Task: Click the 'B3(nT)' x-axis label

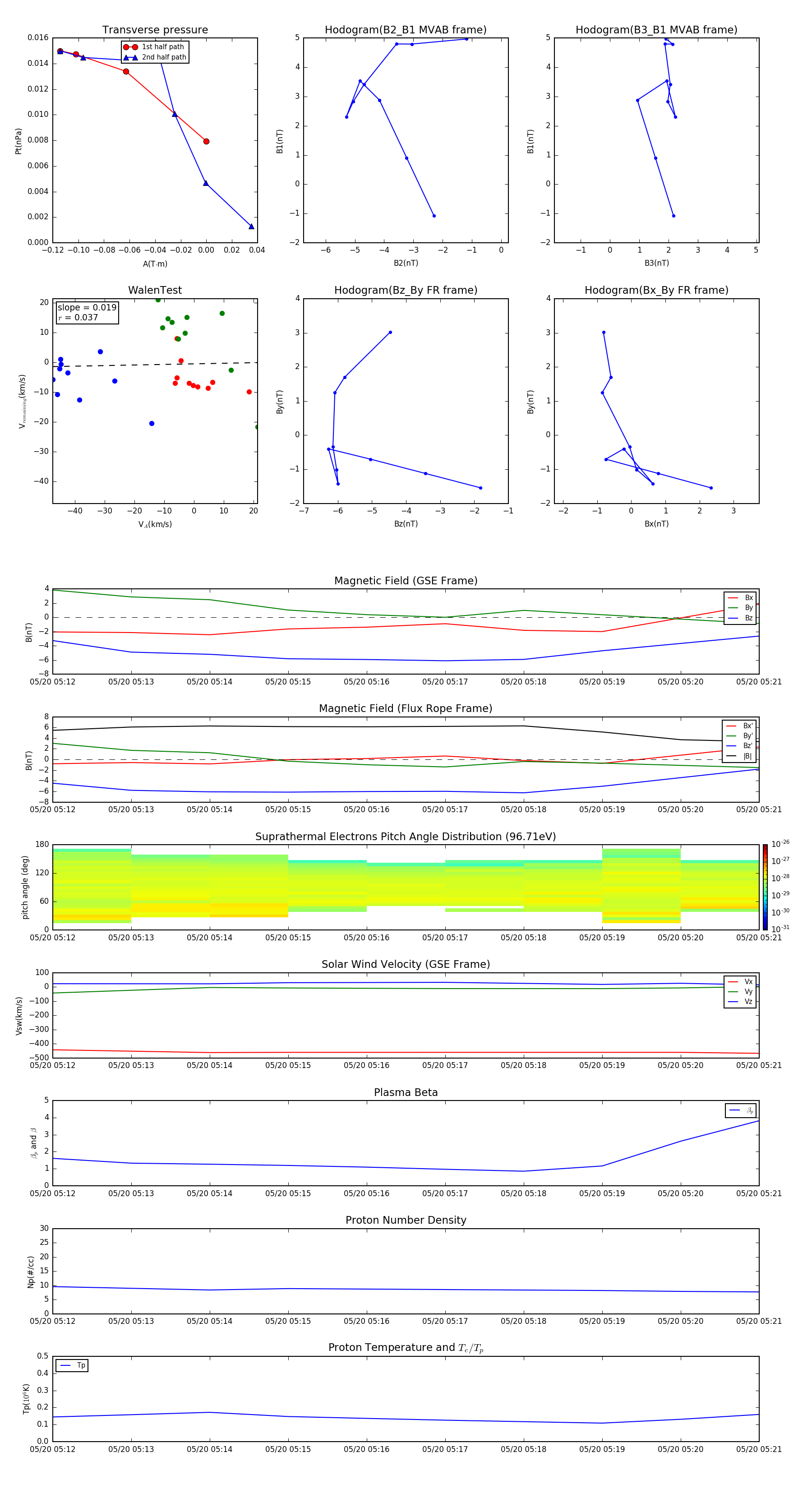Action: tap(656, 264)
